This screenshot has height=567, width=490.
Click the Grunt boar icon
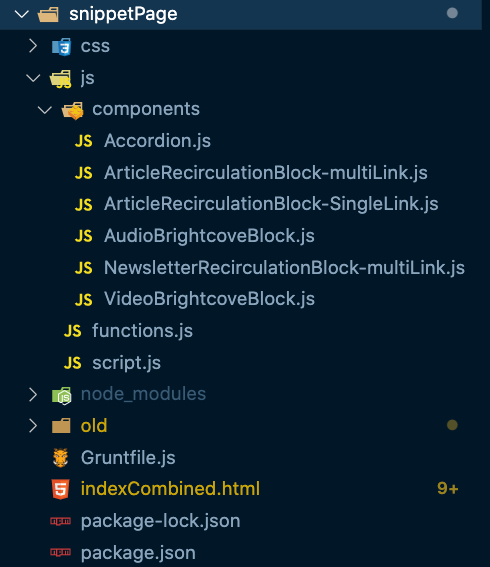pos(60,458)
